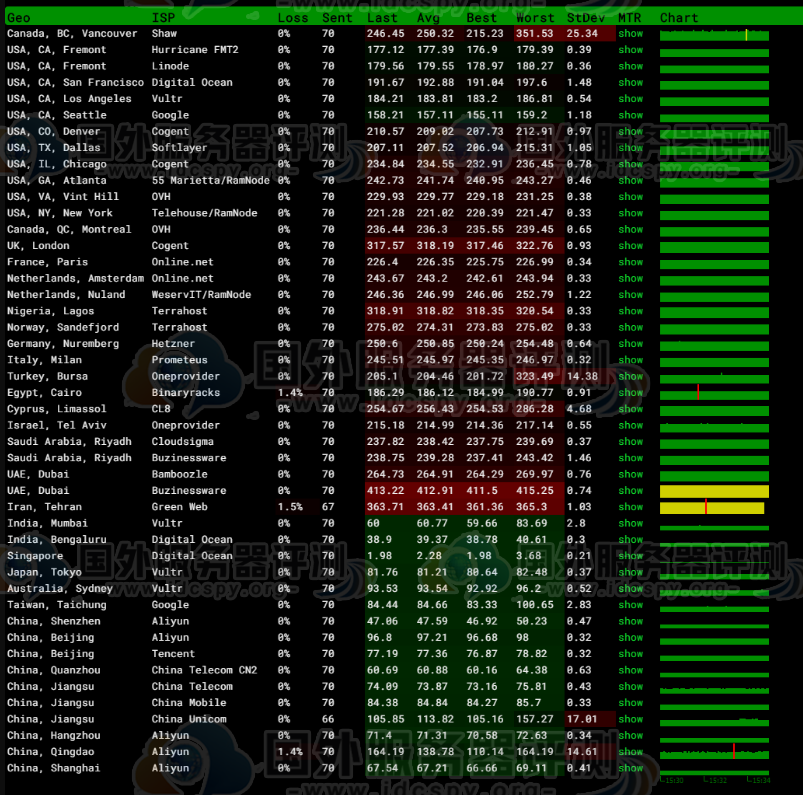Click 'show' for Taiwan Taichung Google row
The image size is (803, 795).
pyautogui.click(x=630, y=605)
